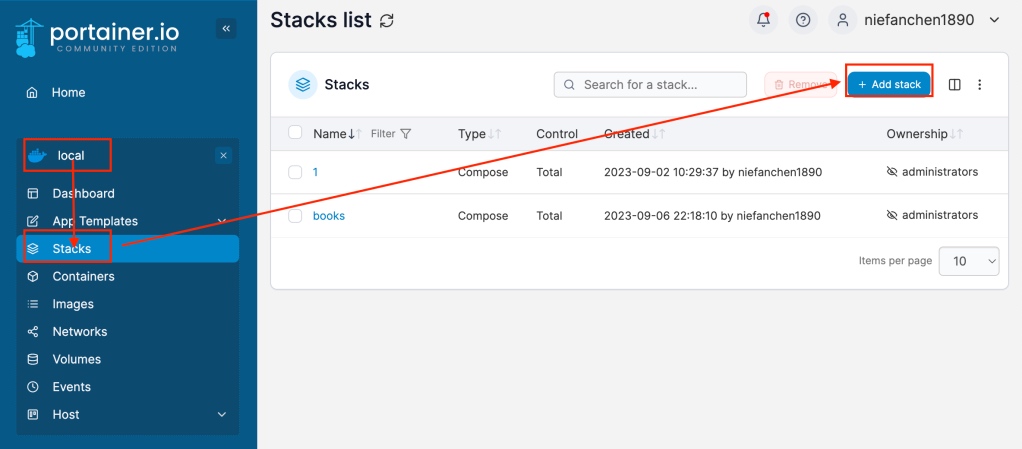Click the Add stack button
1022x449 pixels.
pyautogui.click(x=889, y=85)
